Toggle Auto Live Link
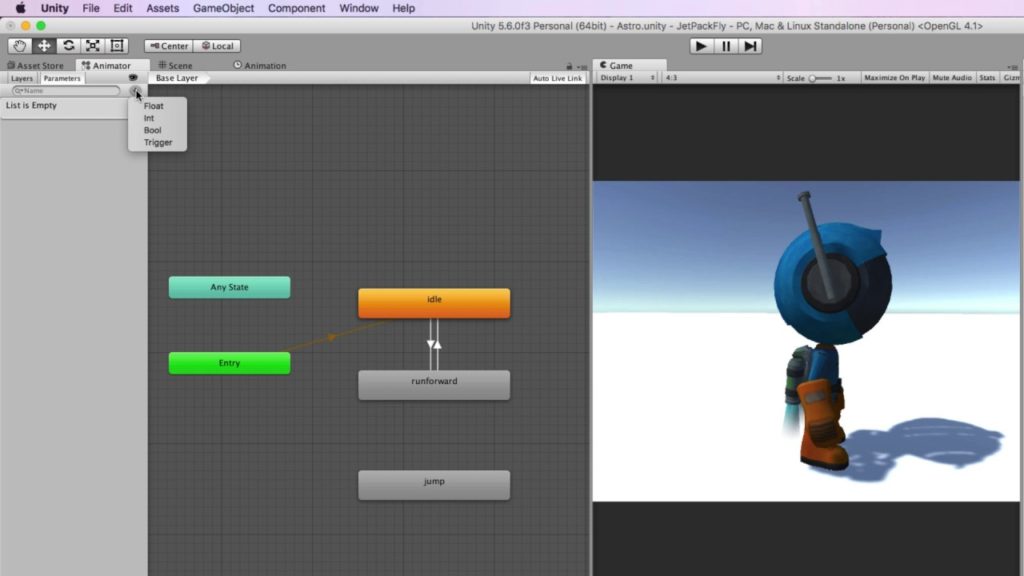The width and height of the screenshot is (1024, 576). point(557,78)
